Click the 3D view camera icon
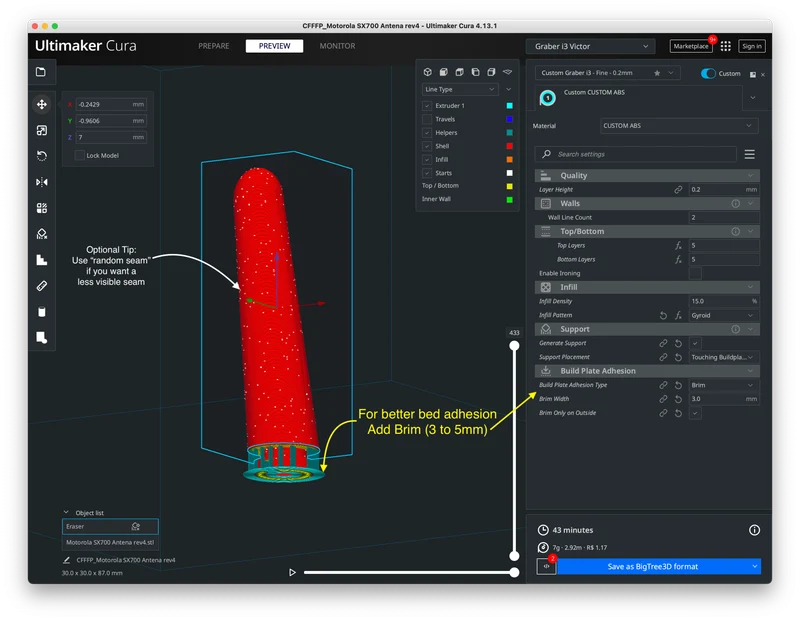The width and height of the screenshot is (800, 621). point(428,72)
